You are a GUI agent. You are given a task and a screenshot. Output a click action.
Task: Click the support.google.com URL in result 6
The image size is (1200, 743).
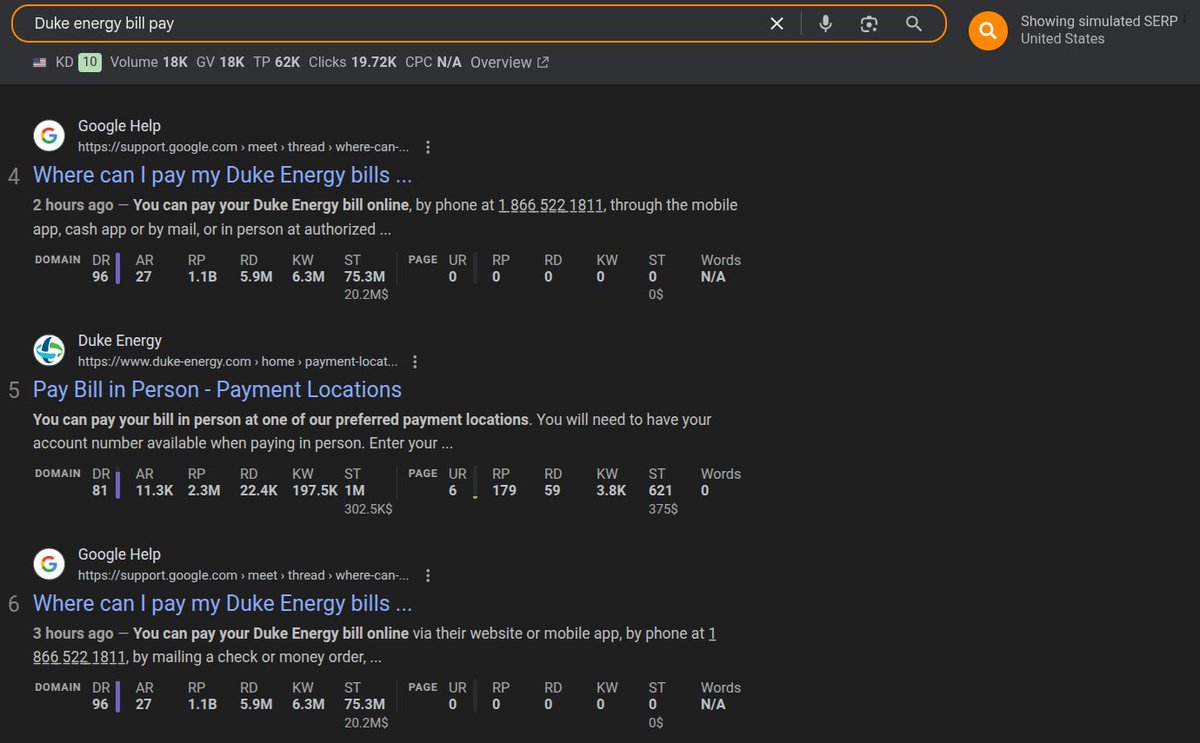tap(243, 575)
